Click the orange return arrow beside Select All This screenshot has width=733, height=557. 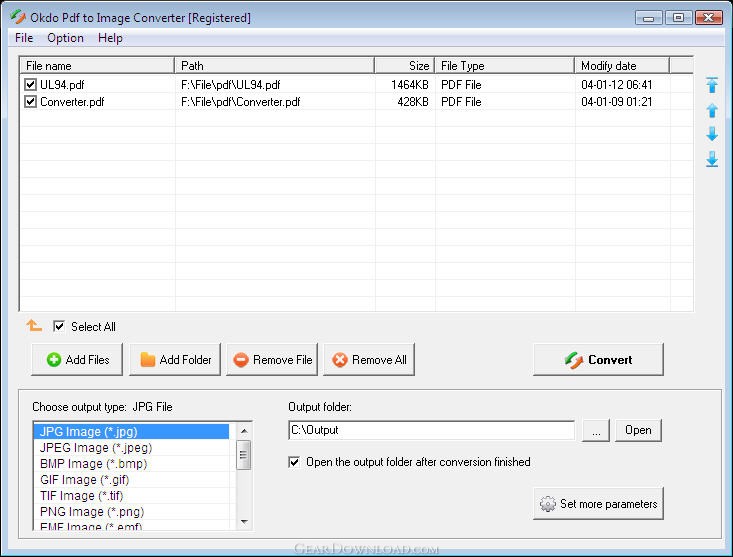point(34,325)
